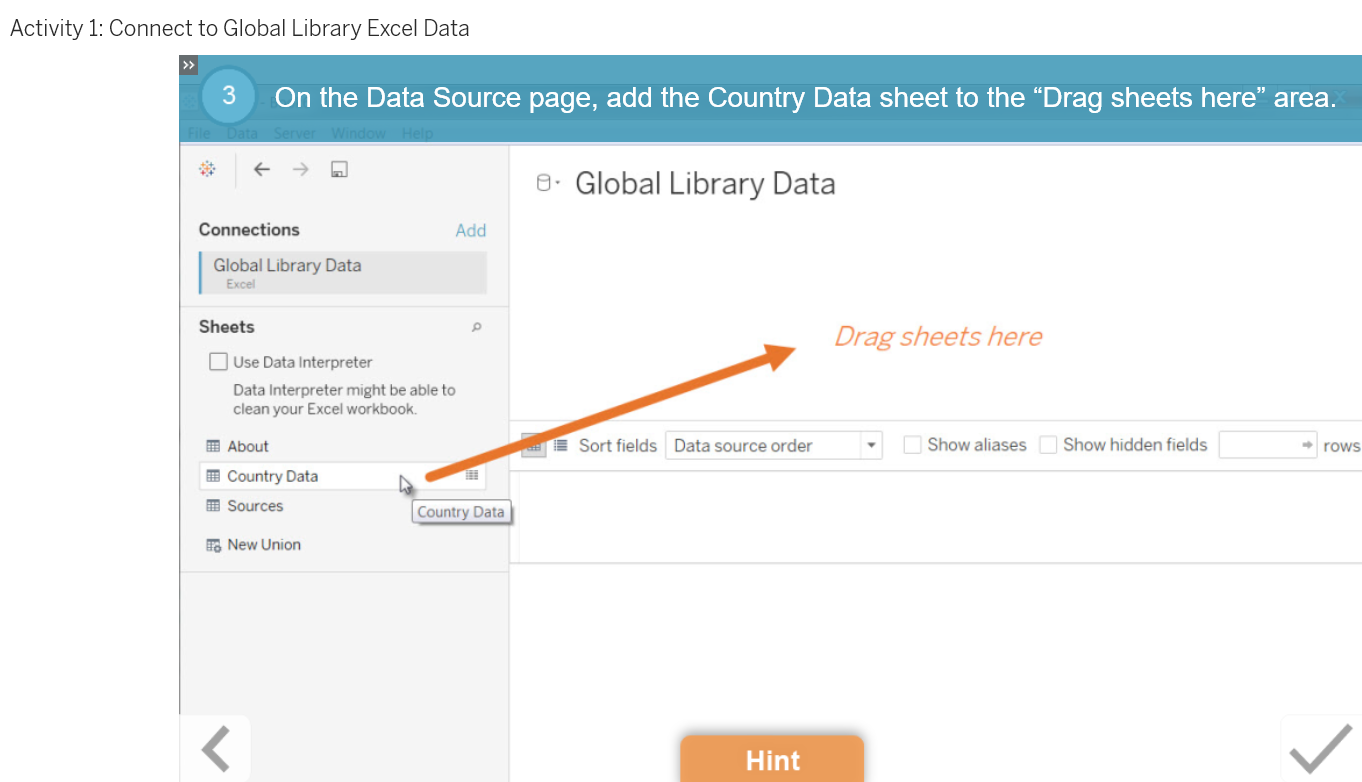The image size is (1362, 782).
Task: Click the orange Hint button
Action: (x=772, y=760)
